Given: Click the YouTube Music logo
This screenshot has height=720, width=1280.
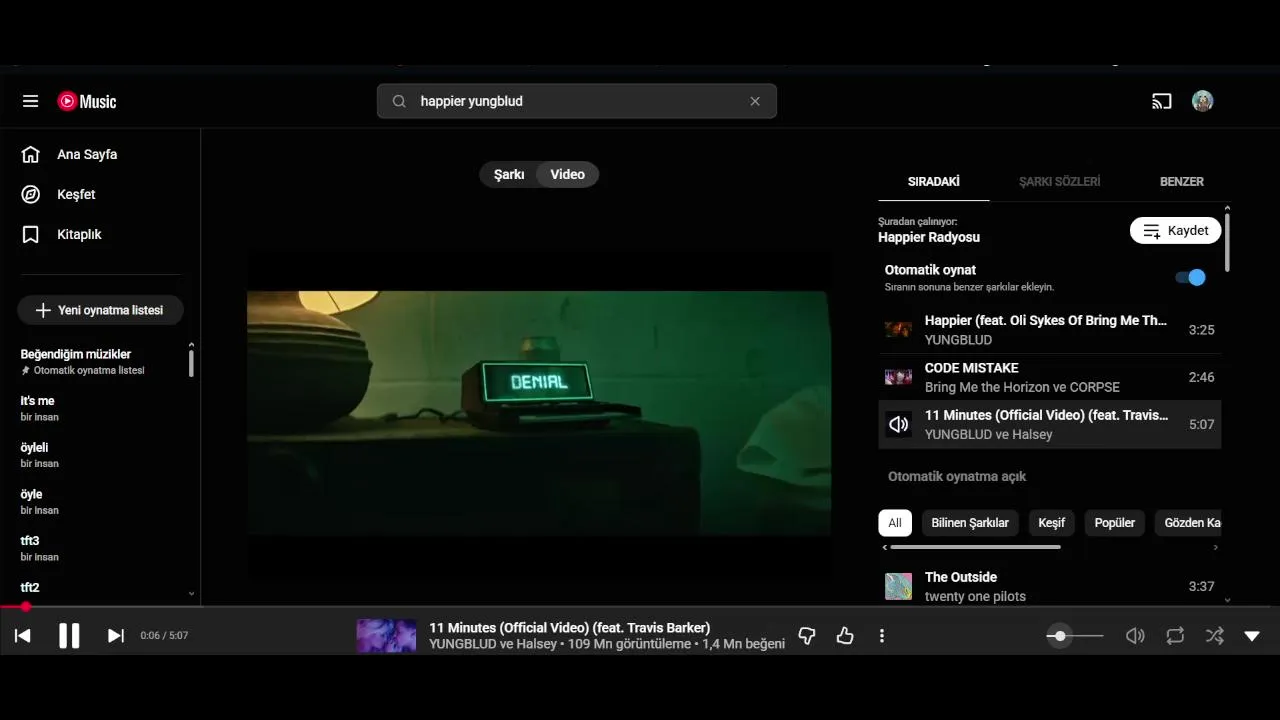Looking at the screenshot, I should pyautogui.click(x=87, y=101).
